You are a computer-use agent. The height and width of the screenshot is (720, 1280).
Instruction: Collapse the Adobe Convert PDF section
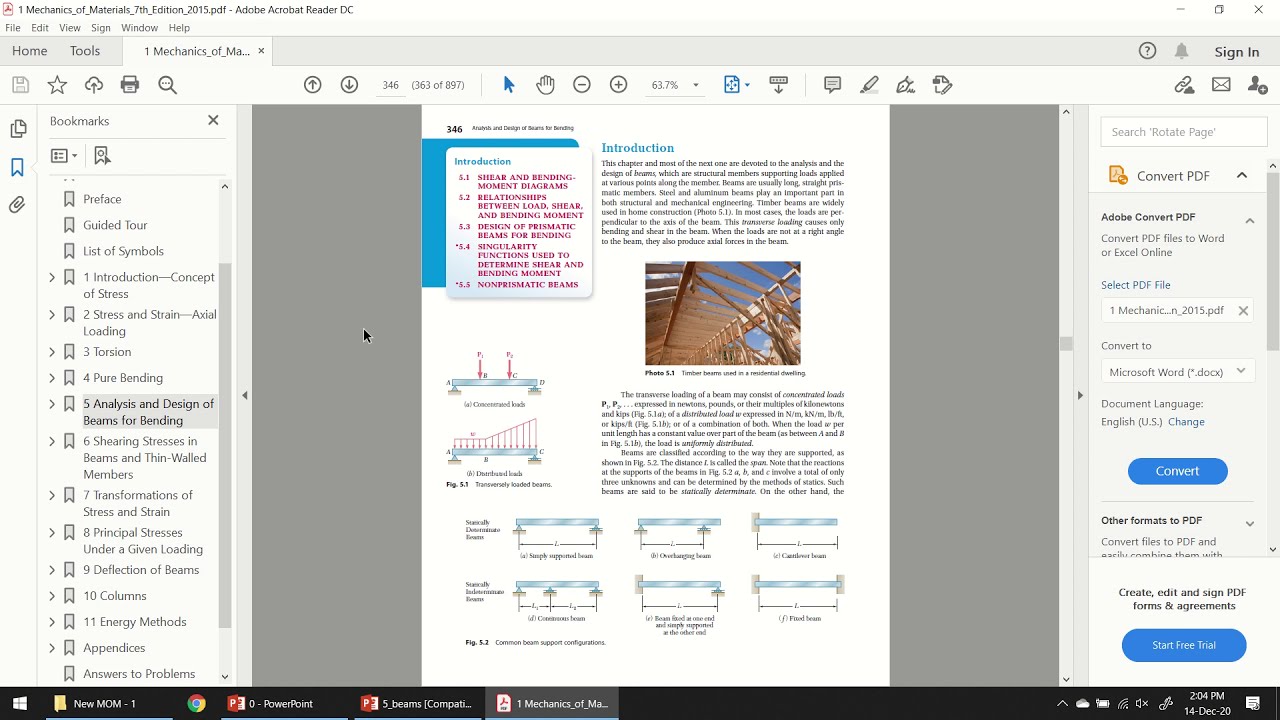click(1250, 220)
